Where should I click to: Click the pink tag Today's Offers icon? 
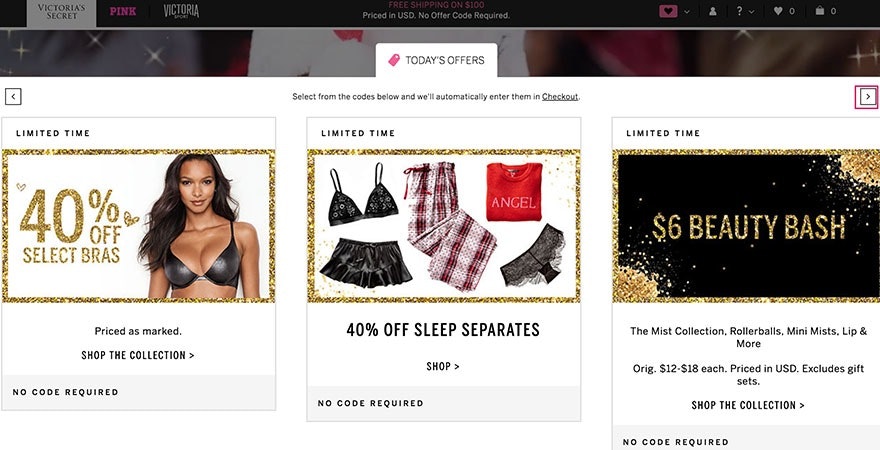[x=394, y=60]
